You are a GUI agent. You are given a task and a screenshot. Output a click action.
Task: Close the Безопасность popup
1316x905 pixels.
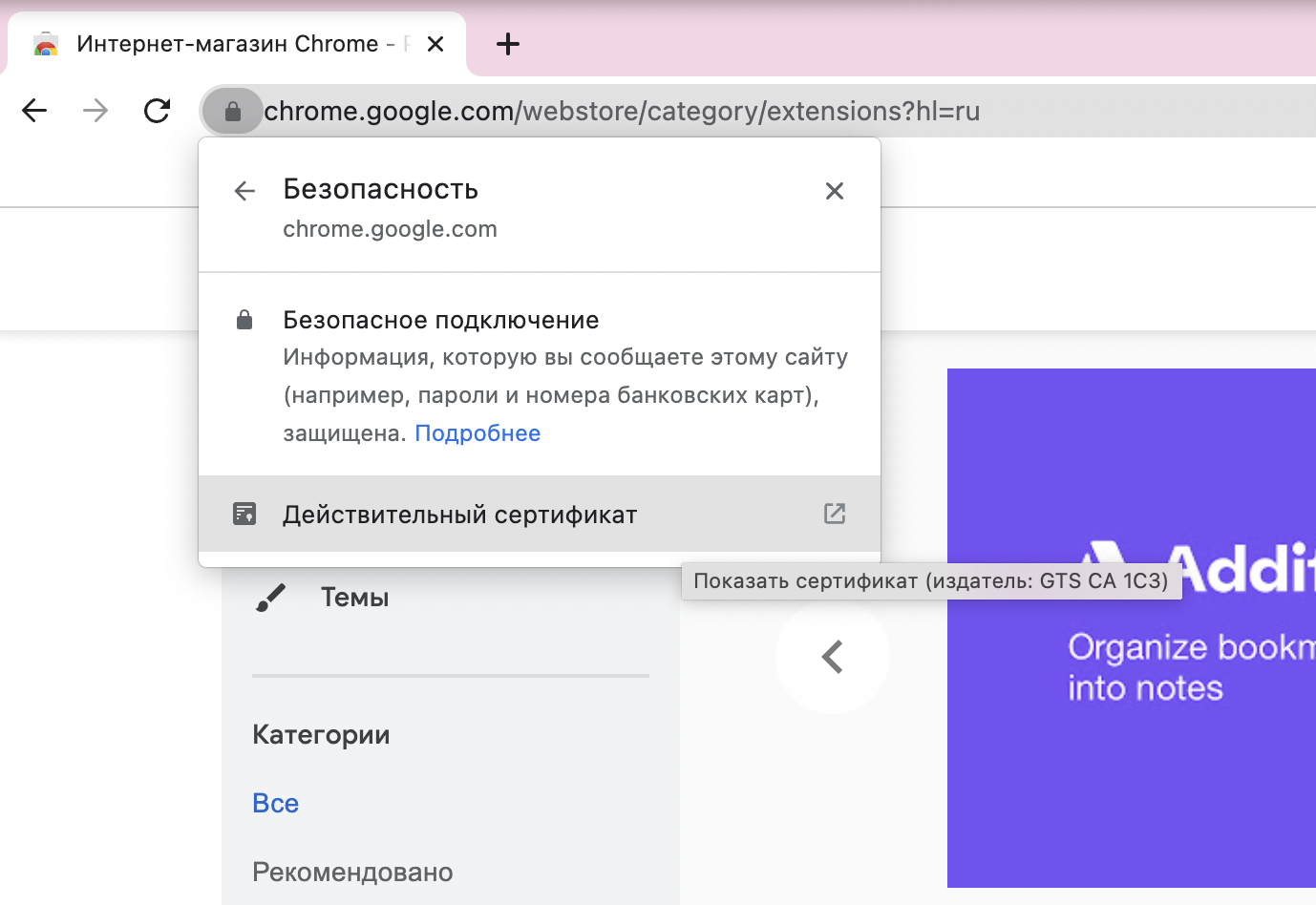(834, 190)
